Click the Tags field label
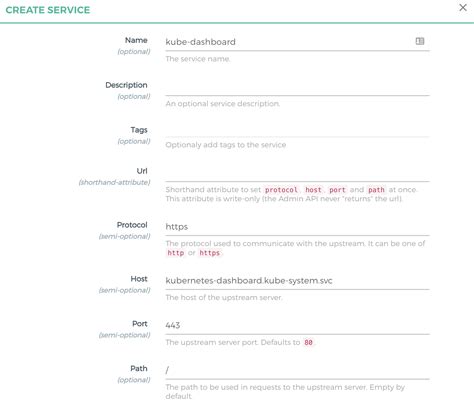474x402 pixels. click(x=139, y=130)
